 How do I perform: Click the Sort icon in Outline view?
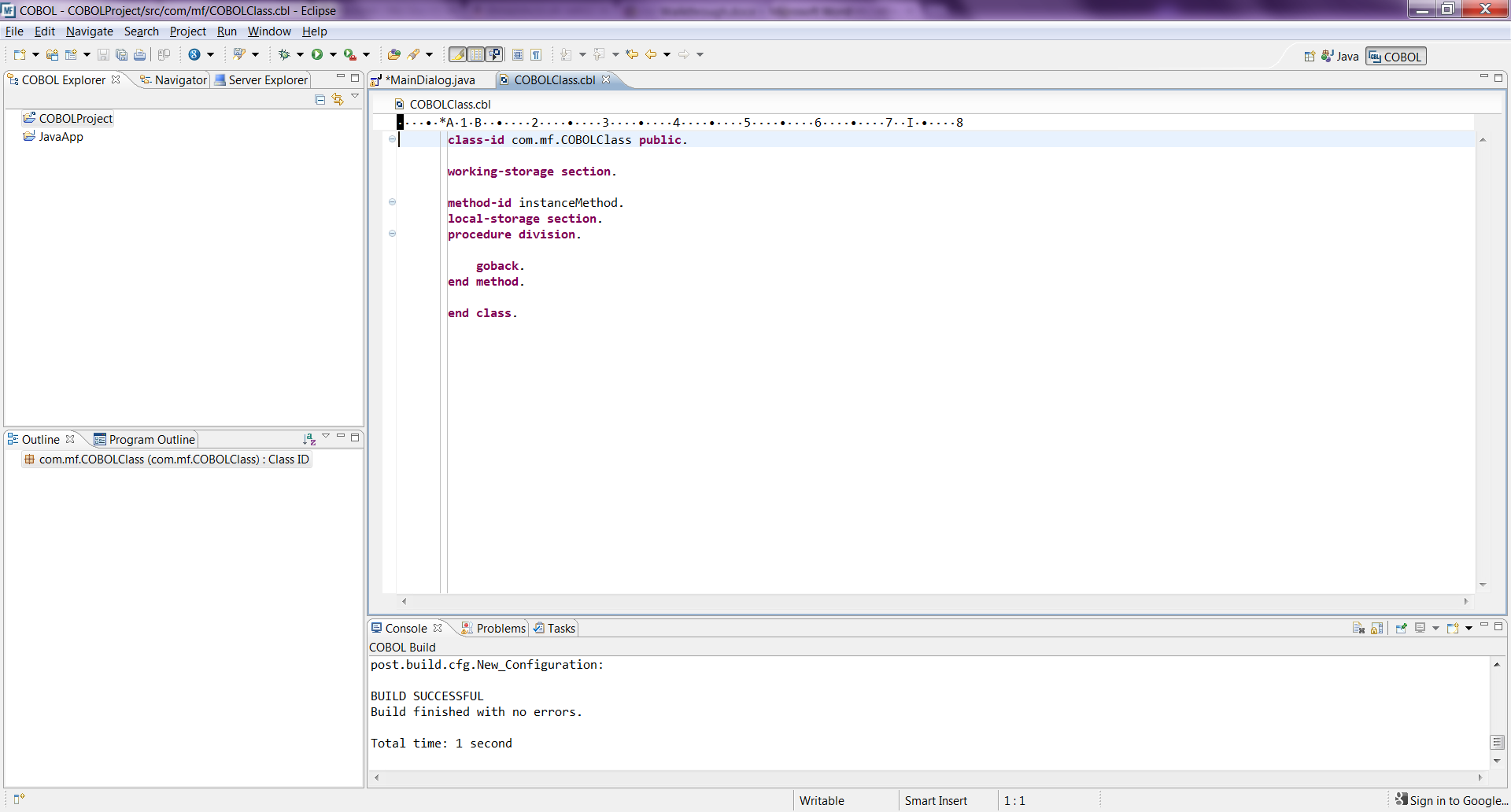click(x=309, y=439)
